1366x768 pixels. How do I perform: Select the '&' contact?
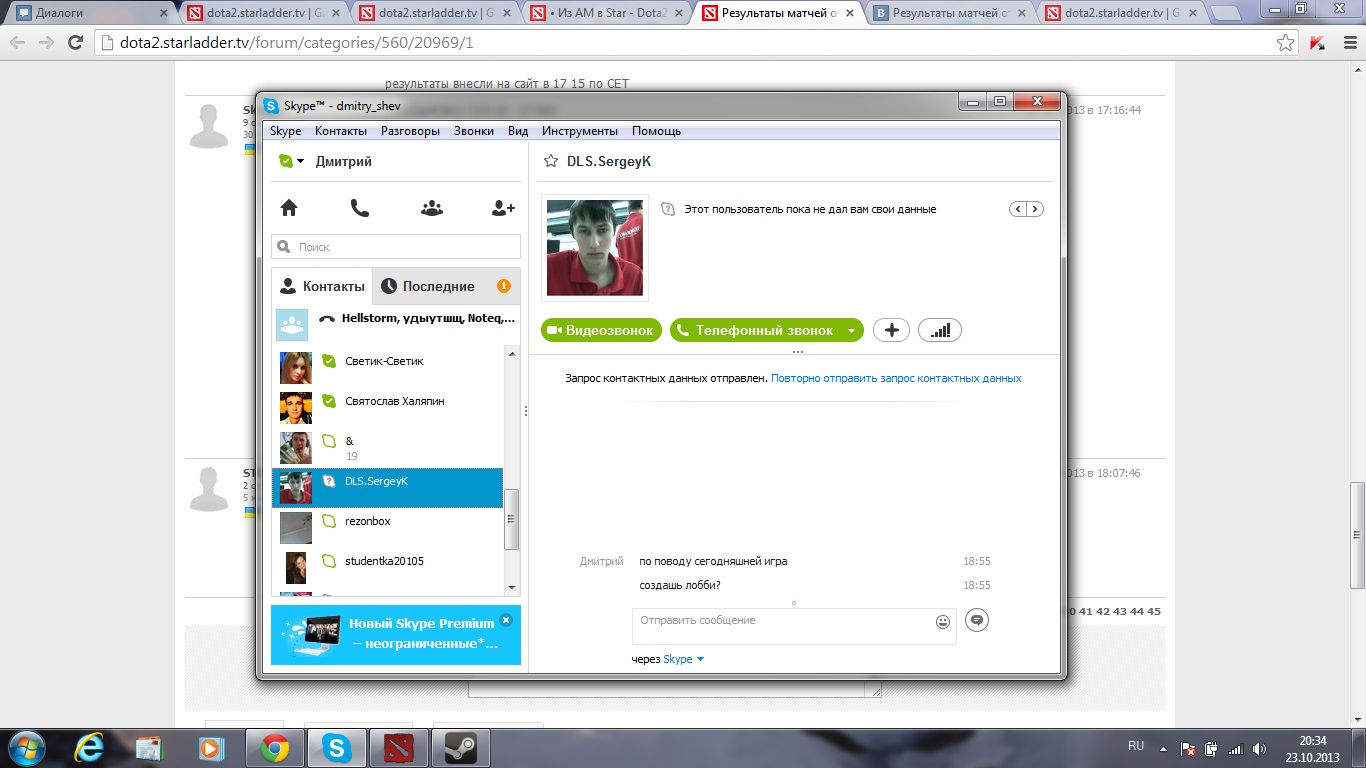(x=388, y=448)
